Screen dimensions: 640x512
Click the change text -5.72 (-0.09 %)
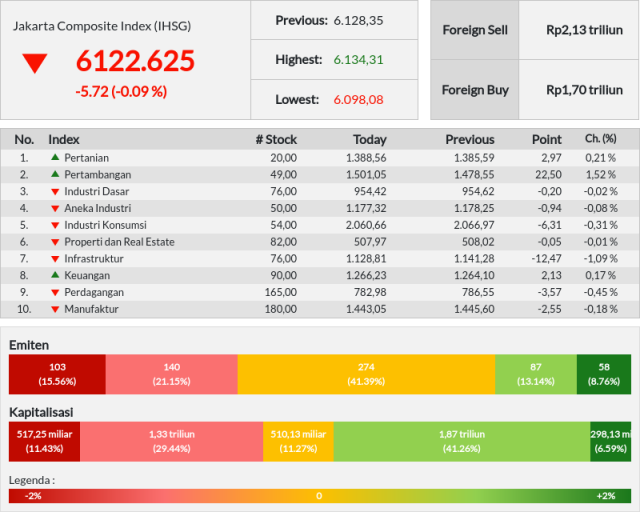121,91
